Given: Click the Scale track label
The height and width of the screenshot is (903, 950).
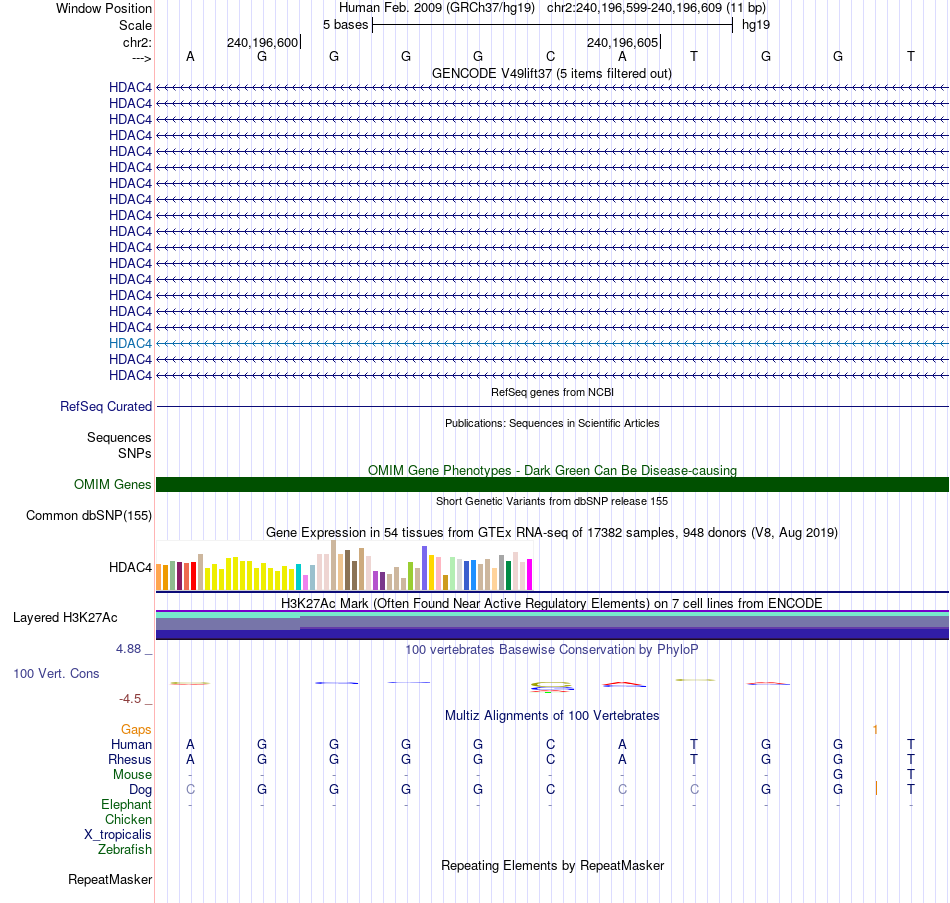Looking at the screenshot, I should point(135,25).
